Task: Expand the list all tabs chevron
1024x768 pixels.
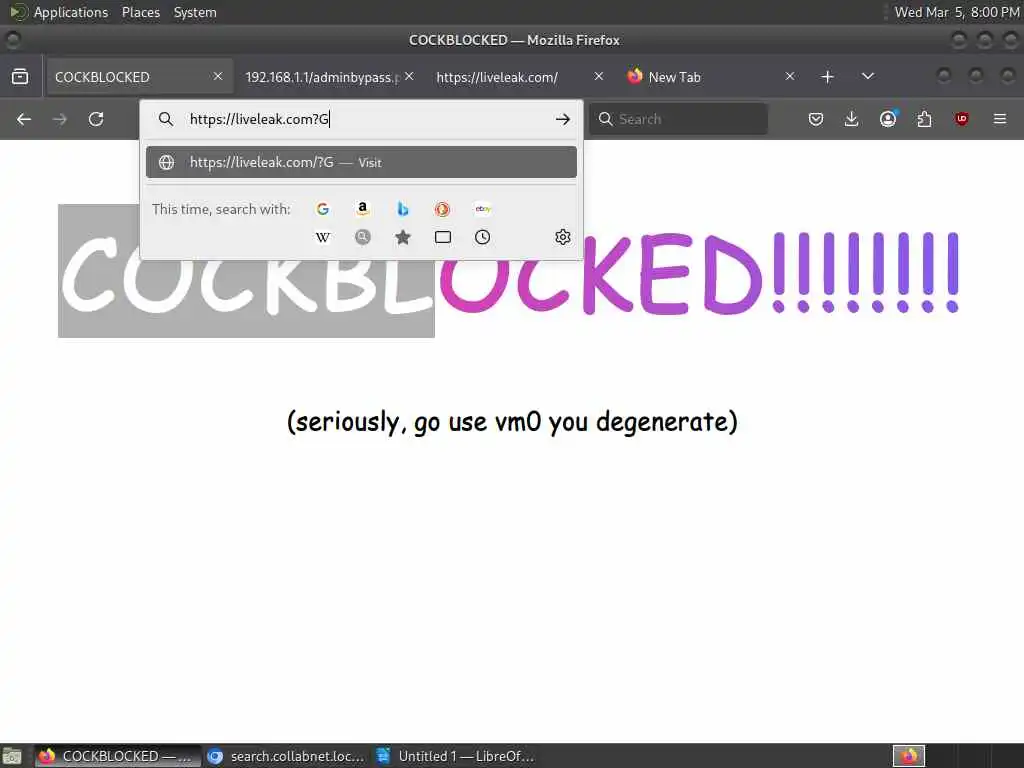Action: point(867,76)
